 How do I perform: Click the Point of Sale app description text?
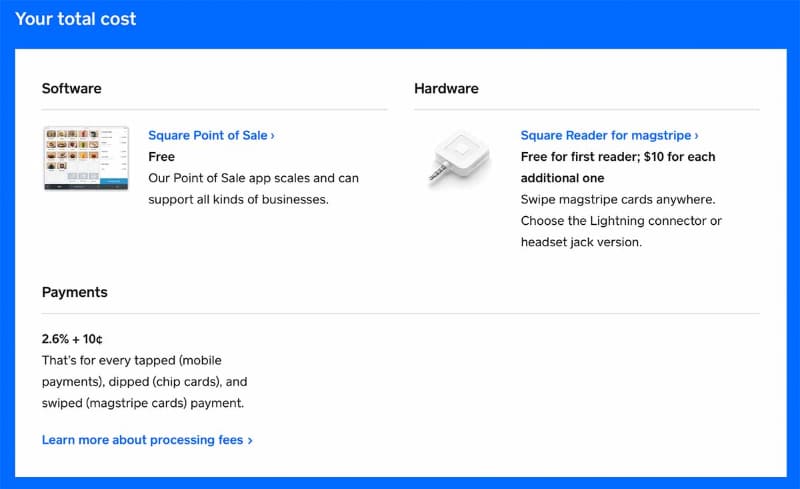click(252, 189)
